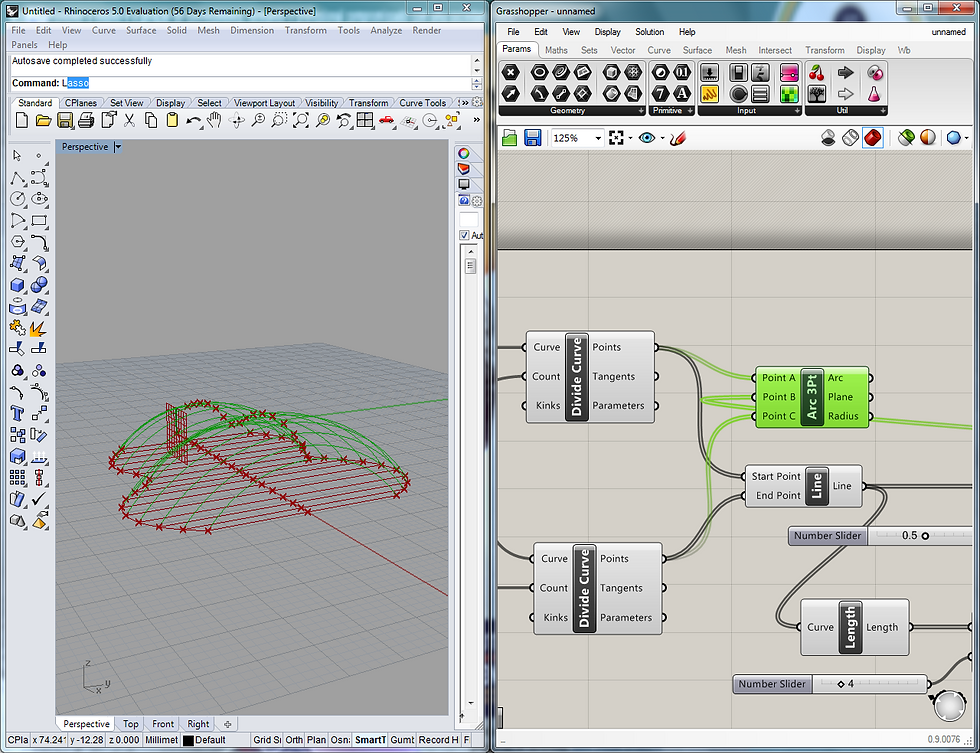Click the 0.5 Number Slider track

[920, 536]
